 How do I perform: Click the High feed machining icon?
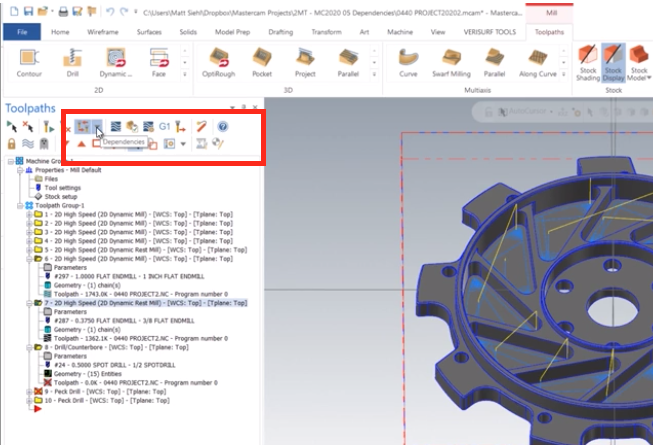tap(180, 127)
